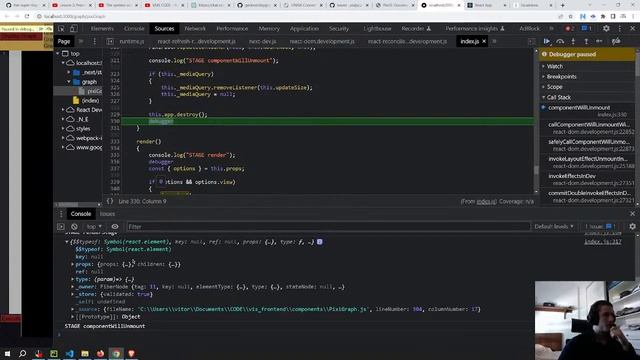Click the Step debugger button
The height and width of the screenshot is (360, 640).
point(599,41)
